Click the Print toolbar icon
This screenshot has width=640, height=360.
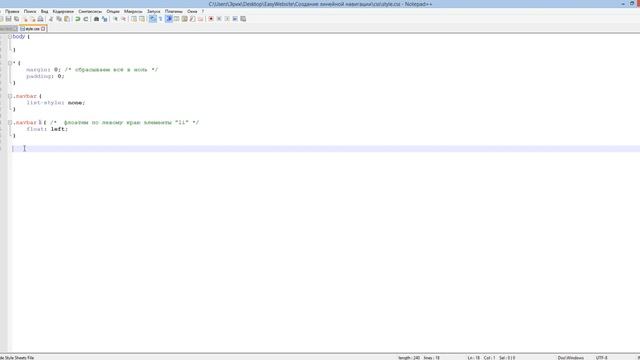tap(40, 19)
